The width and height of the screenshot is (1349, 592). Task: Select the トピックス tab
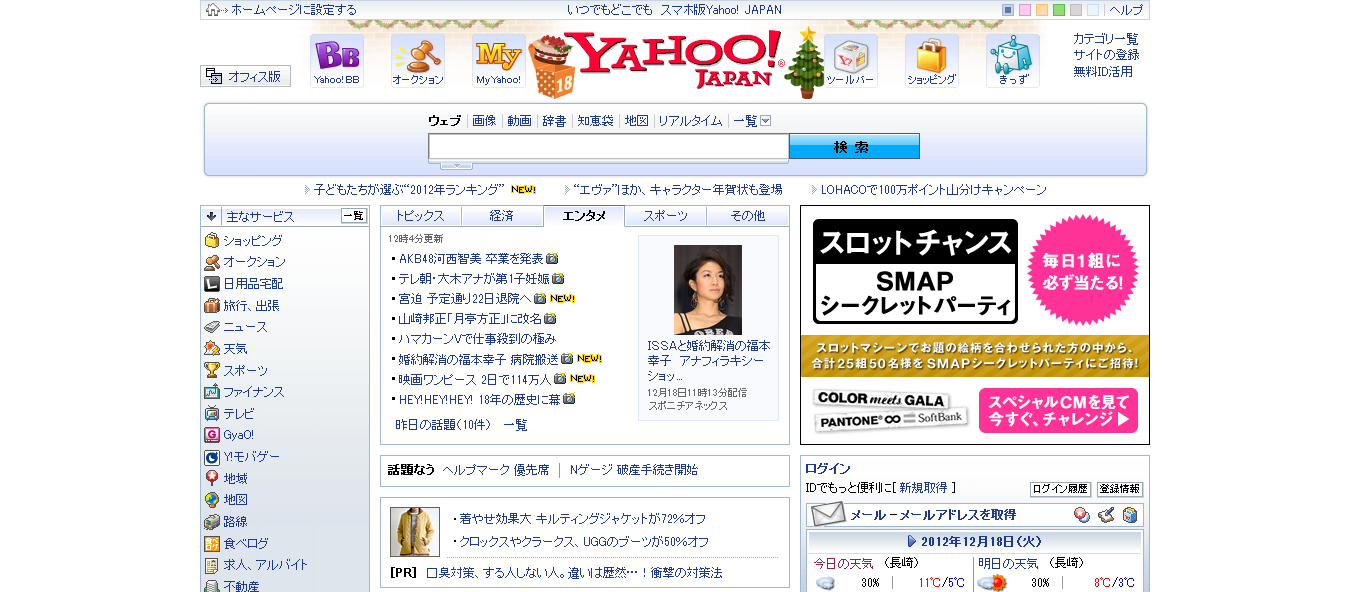[x=421, y=216]
